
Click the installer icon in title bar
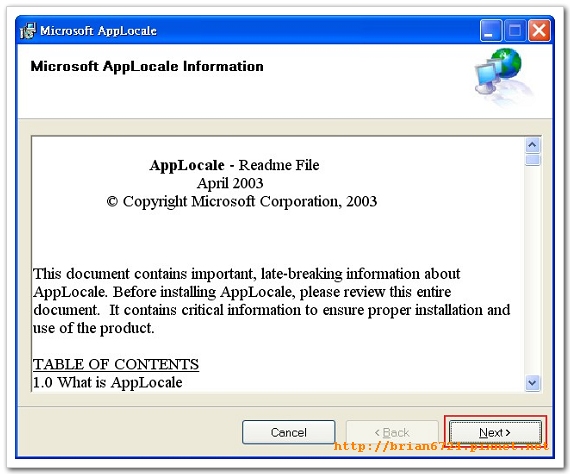28,31
